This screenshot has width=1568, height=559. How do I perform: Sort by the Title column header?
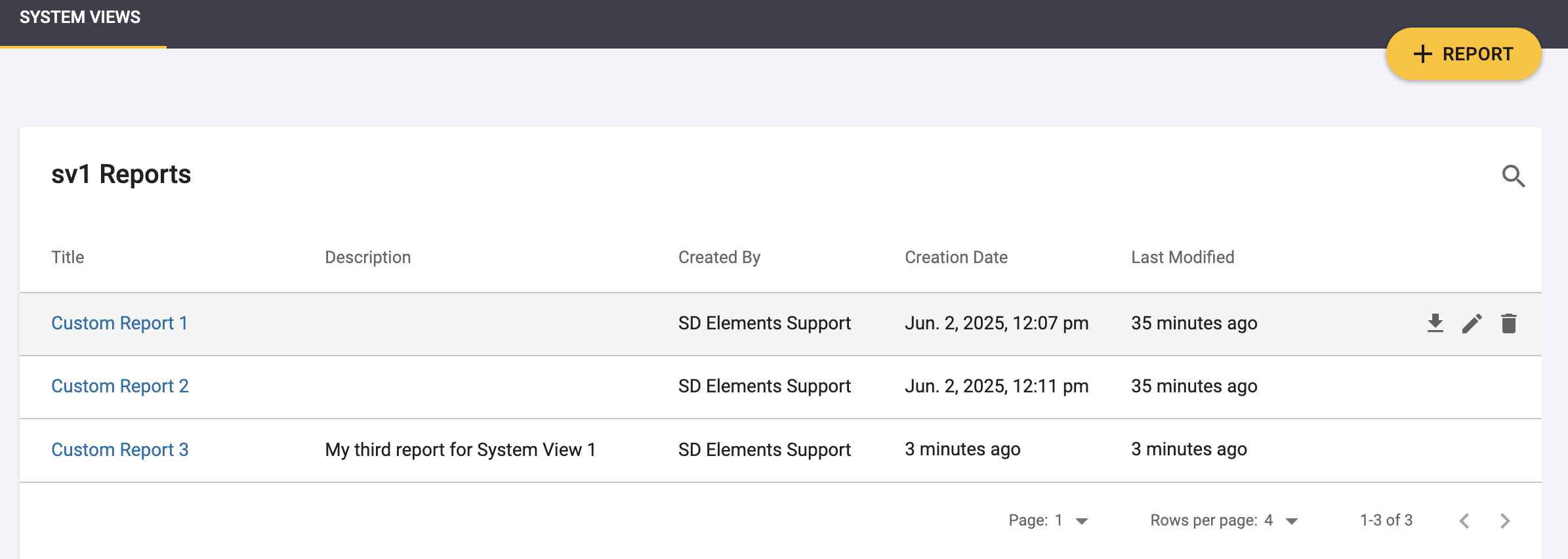tap(68, 257)
